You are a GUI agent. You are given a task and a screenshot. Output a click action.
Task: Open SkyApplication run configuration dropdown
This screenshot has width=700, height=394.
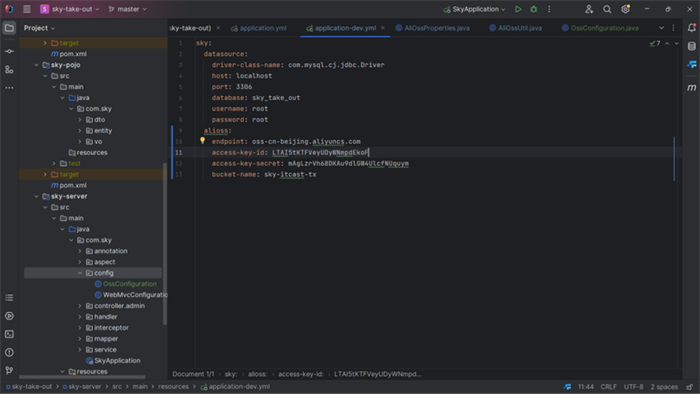click(x=474, y=9)
